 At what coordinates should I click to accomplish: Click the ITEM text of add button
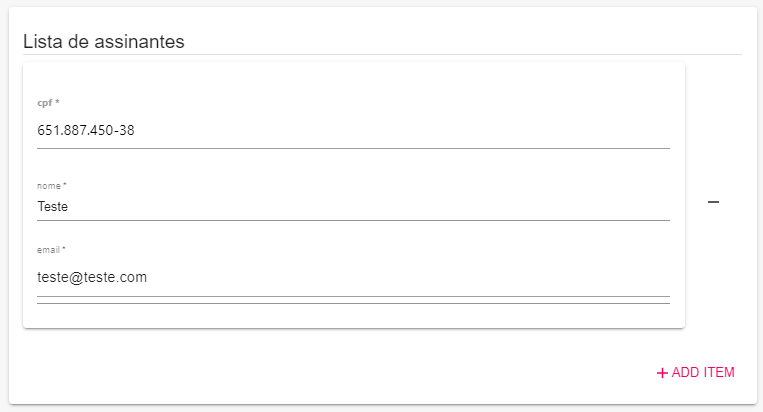(x=718, y=373)
